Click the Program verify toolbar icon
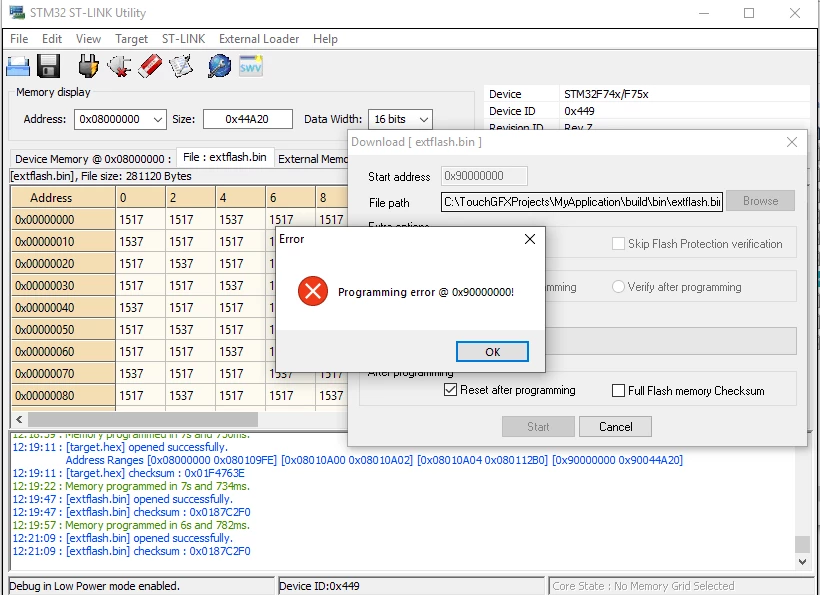Screen dimensions: 820x595 (181, 67)
